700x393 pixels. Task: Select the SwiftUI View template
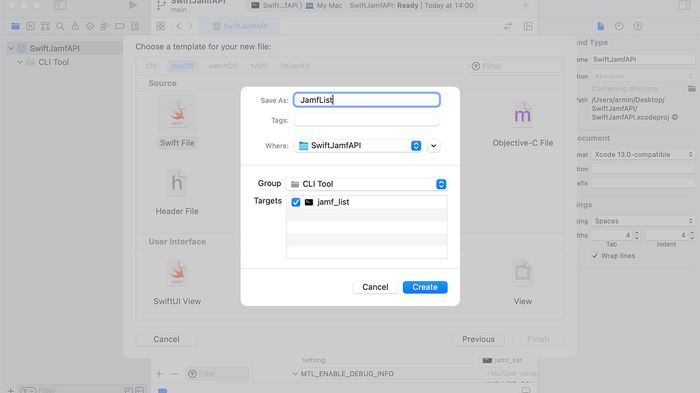pos(177,282)
